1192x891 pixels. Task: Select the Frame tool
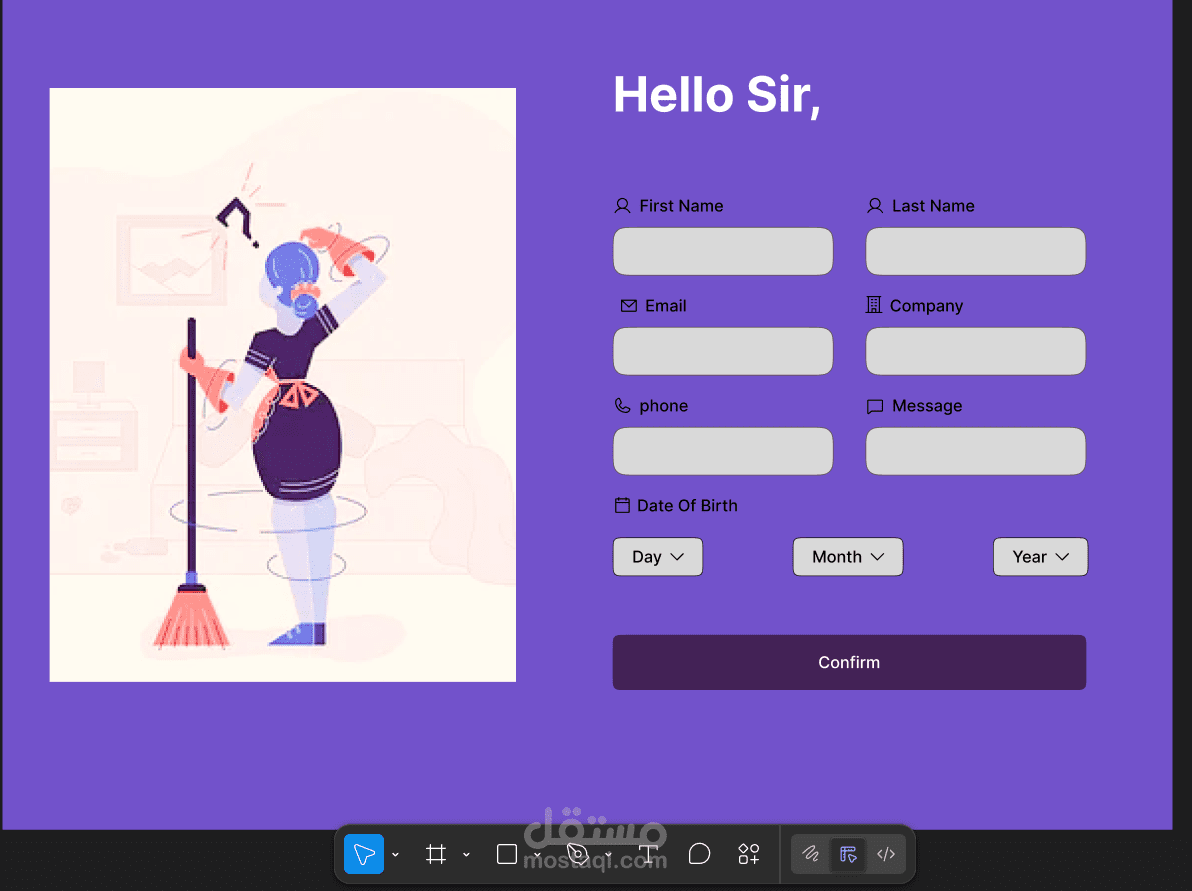click(436, 854)
